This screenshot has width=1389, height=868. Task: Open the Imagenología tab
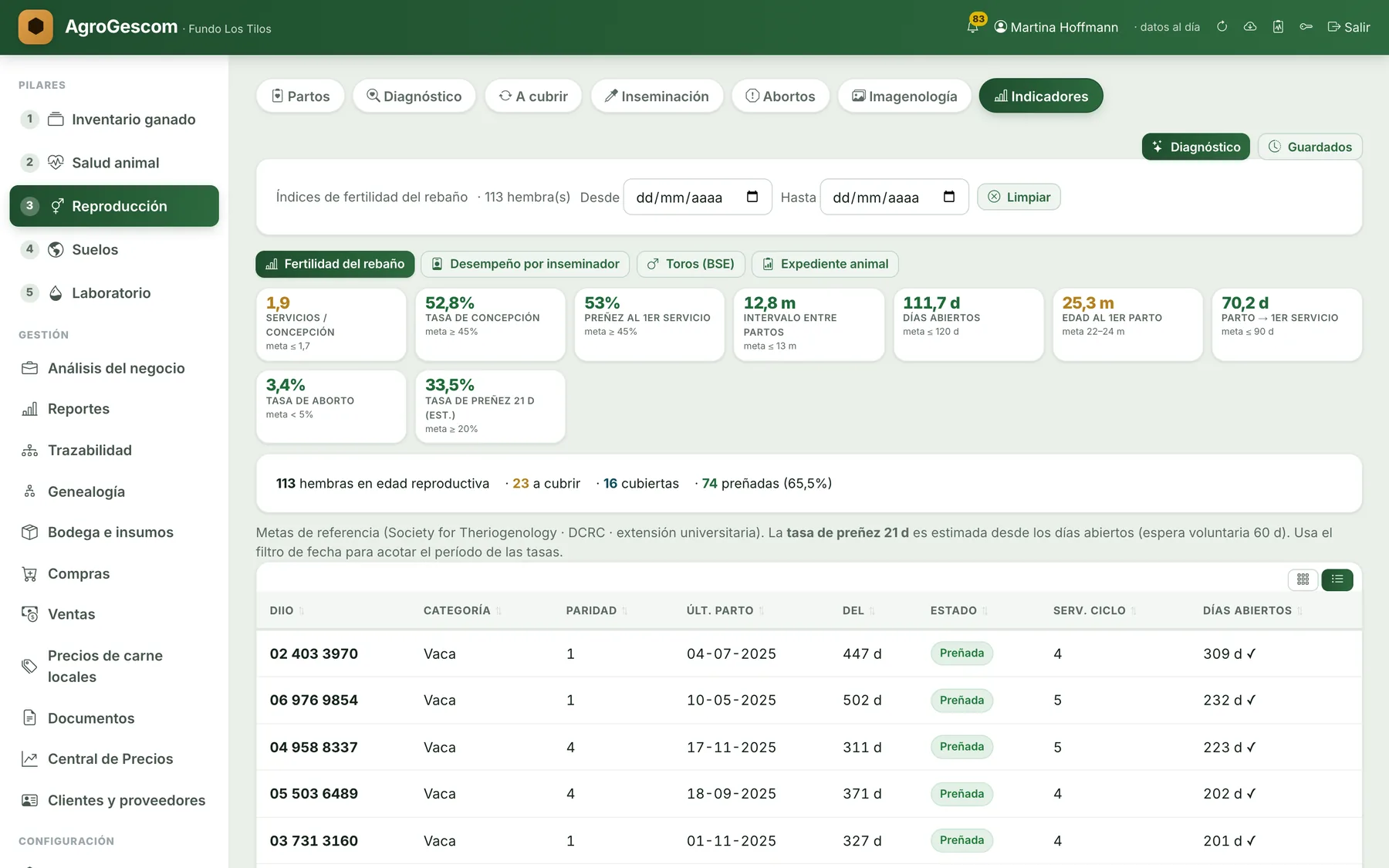tap(904, 96)
